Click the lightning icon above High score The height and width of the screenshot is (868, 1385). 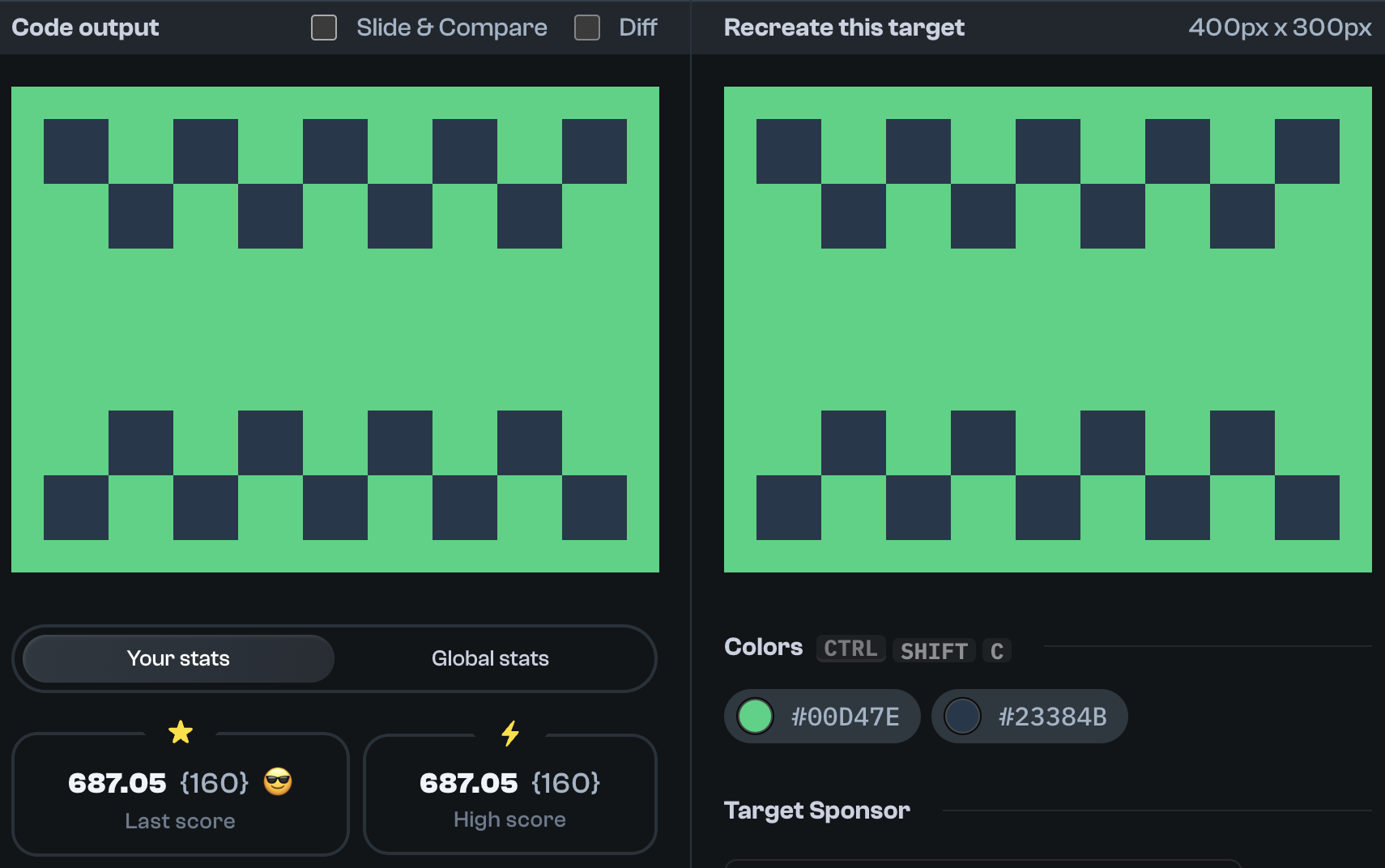tap(509, 734)
